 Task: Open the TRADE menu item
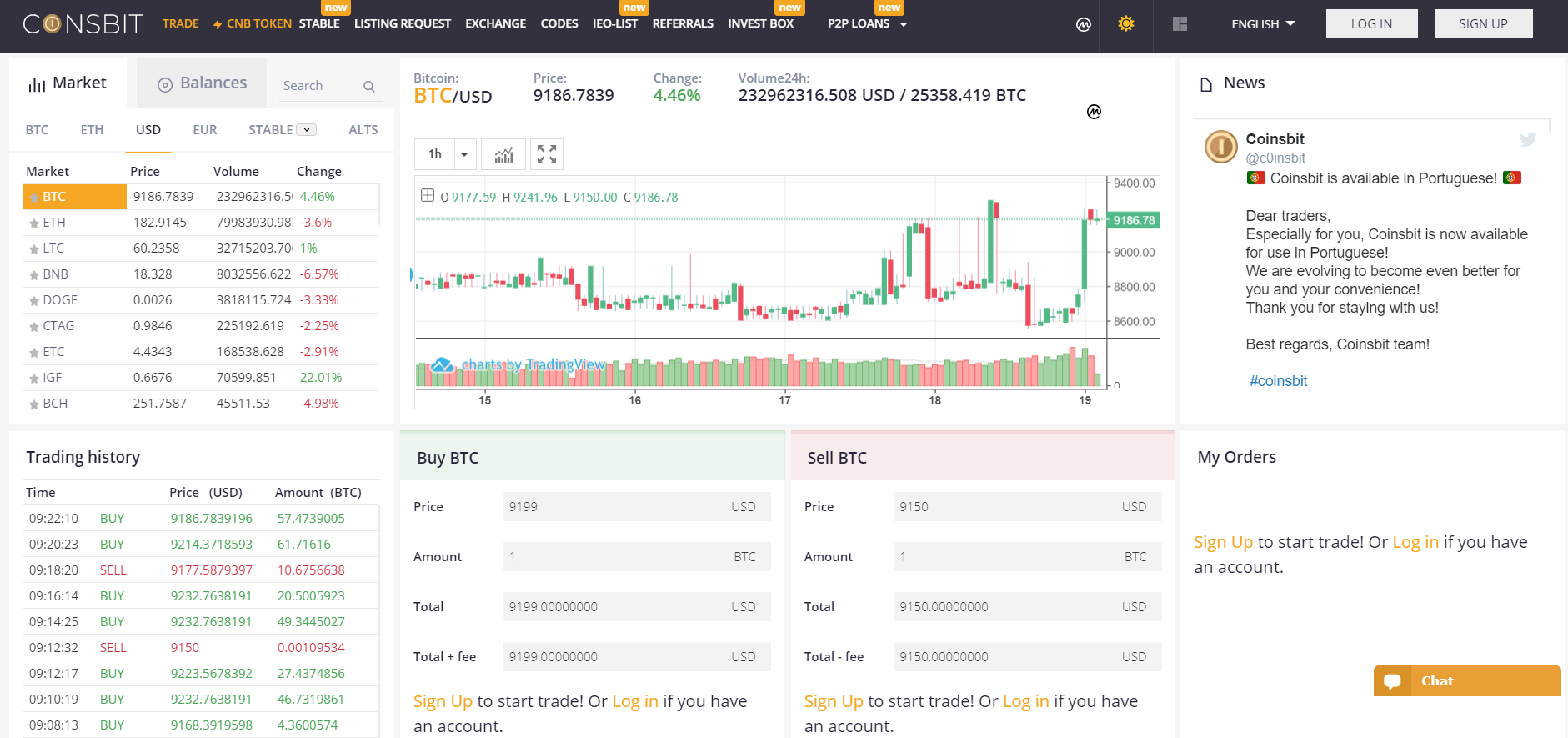pos(180,23)
